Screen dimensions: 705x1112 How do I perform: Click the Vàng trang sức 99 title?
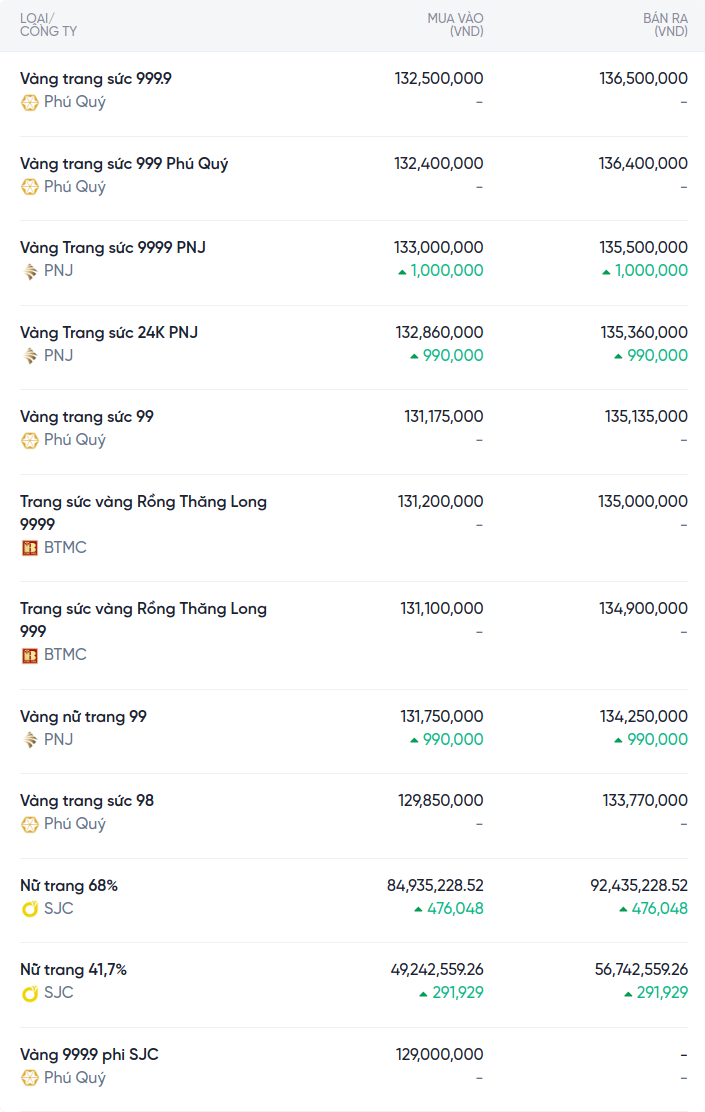(x=87, y=417)
